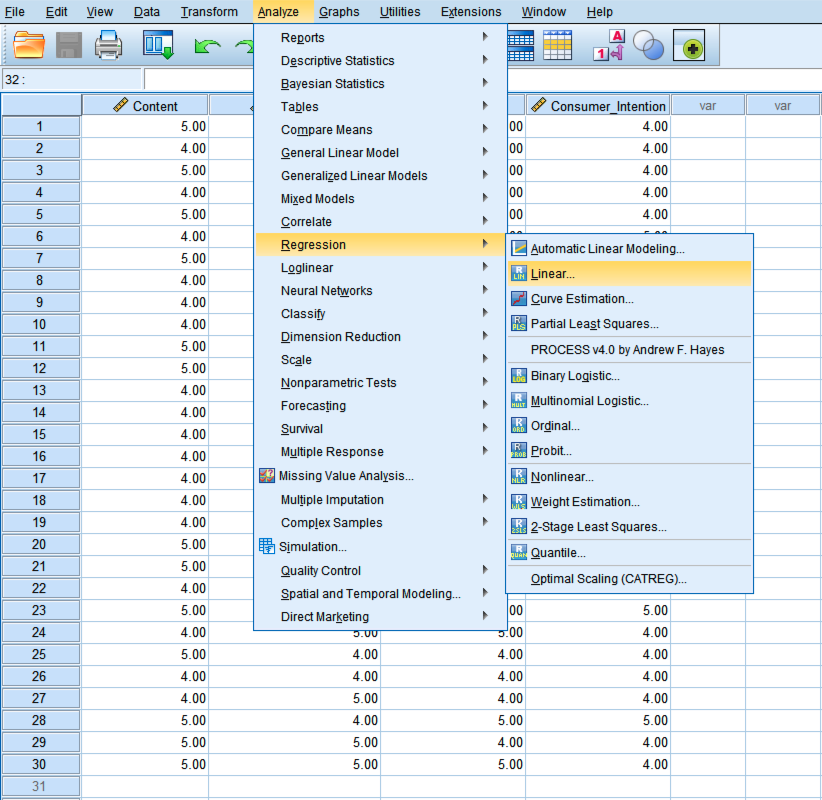Open a data file with the folder icon
Image resolution: width=822 pixels, height=800 pixels.
point(27,45)
